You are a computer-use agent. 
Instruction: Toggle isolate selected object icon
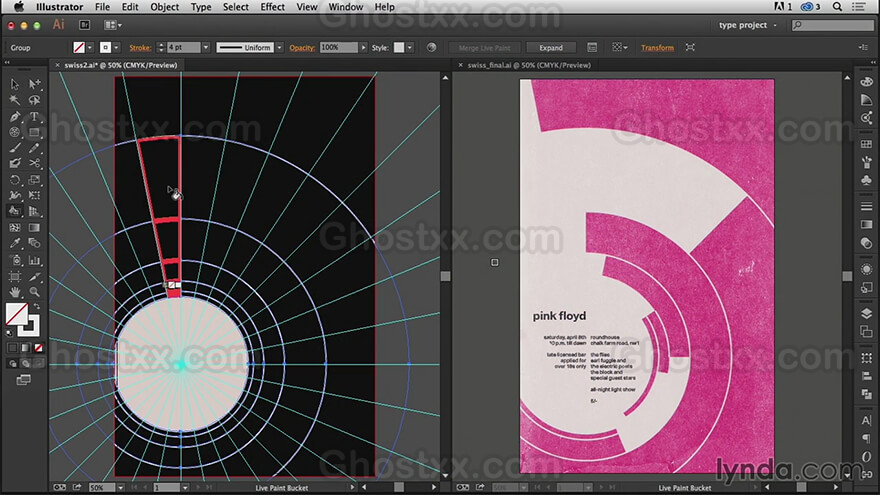(690, 48)
